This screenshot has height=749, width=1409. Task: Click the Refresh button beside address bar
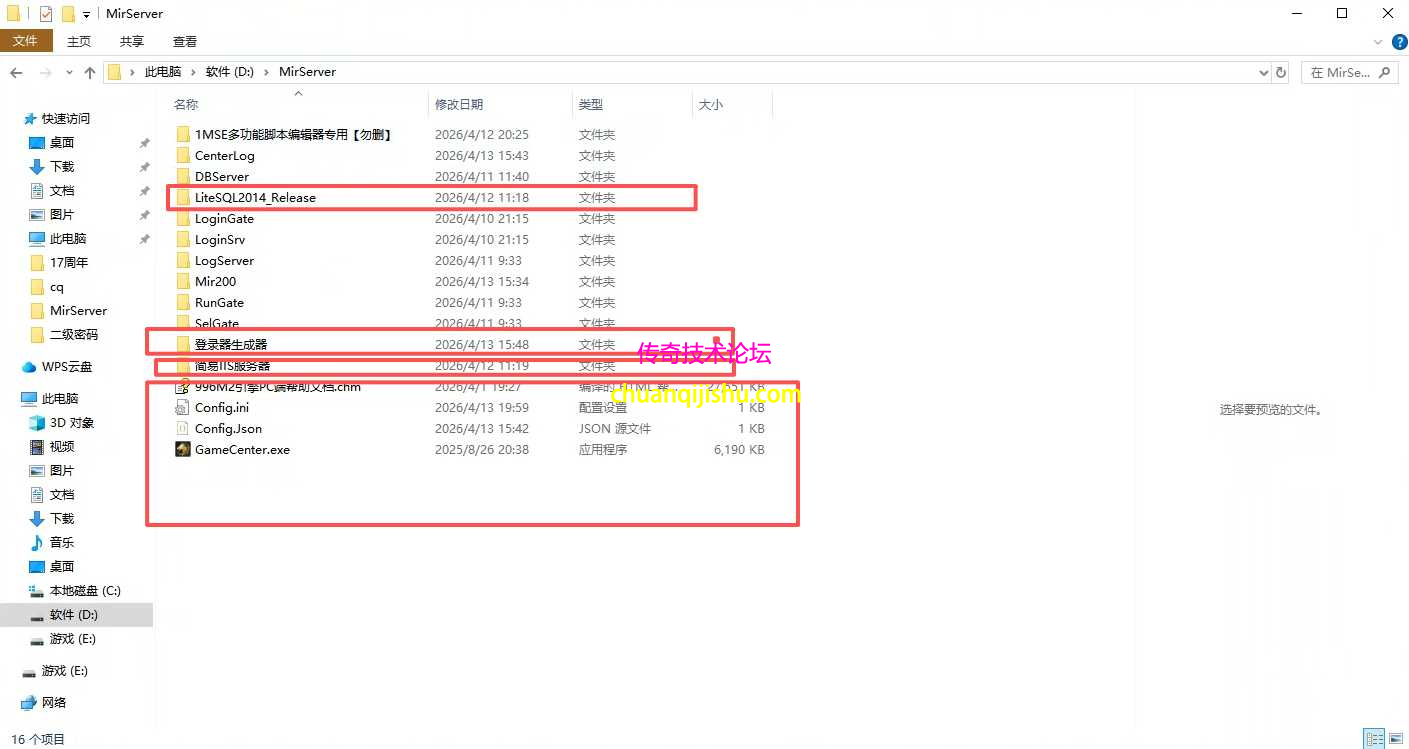tap(1281, 72)
